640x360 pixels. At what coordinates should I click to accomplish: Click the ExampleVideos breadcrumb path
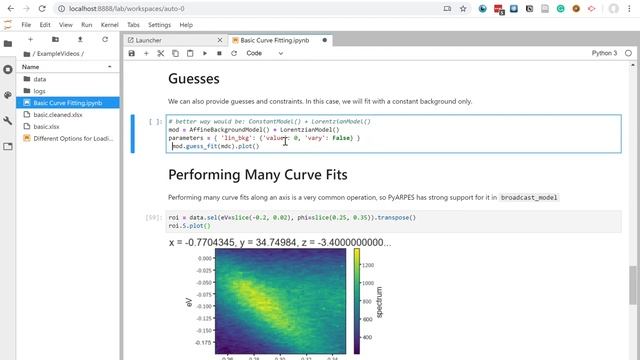(x=60, y=54)
